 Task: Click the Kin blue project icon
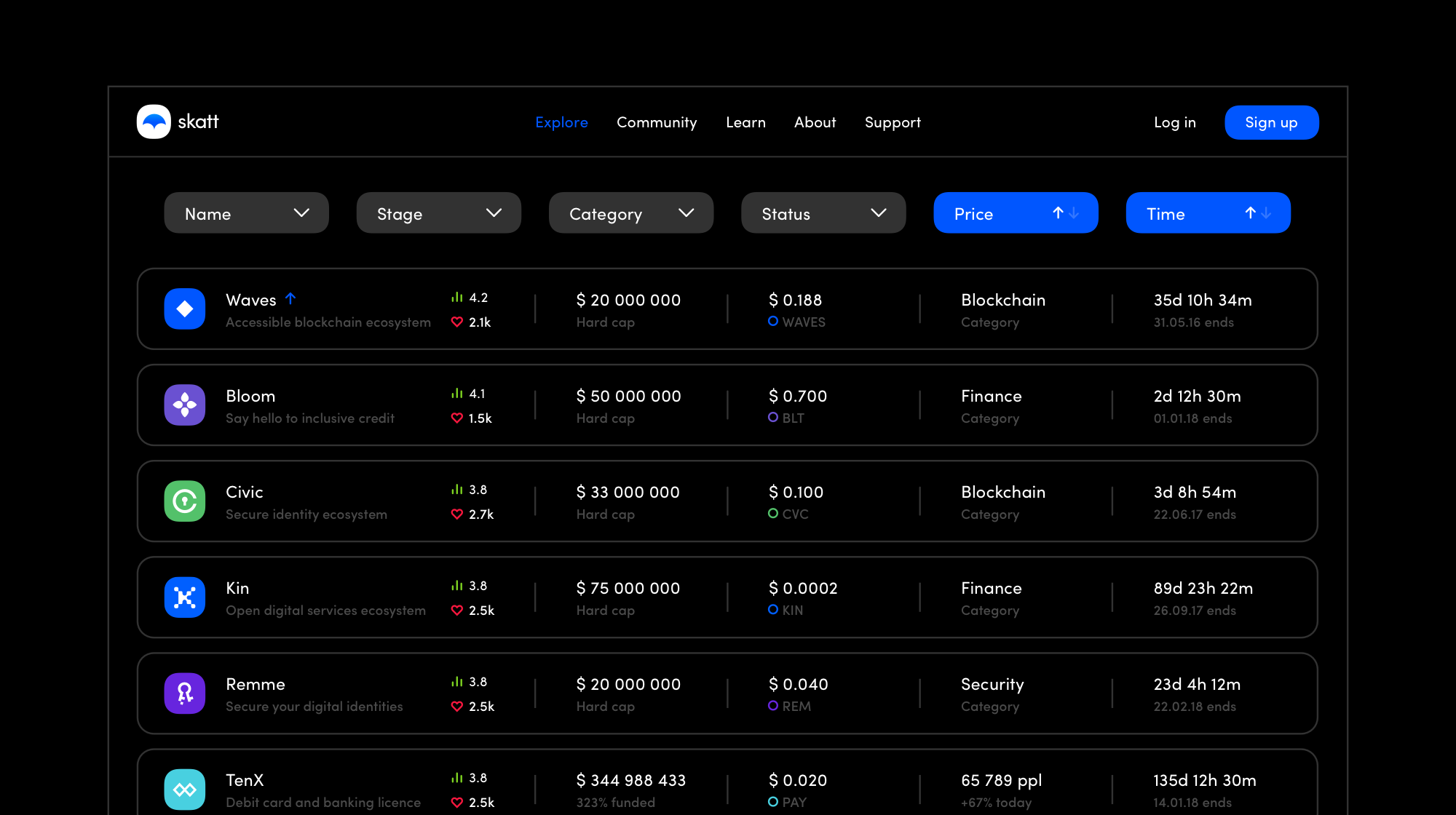[185, 597]
